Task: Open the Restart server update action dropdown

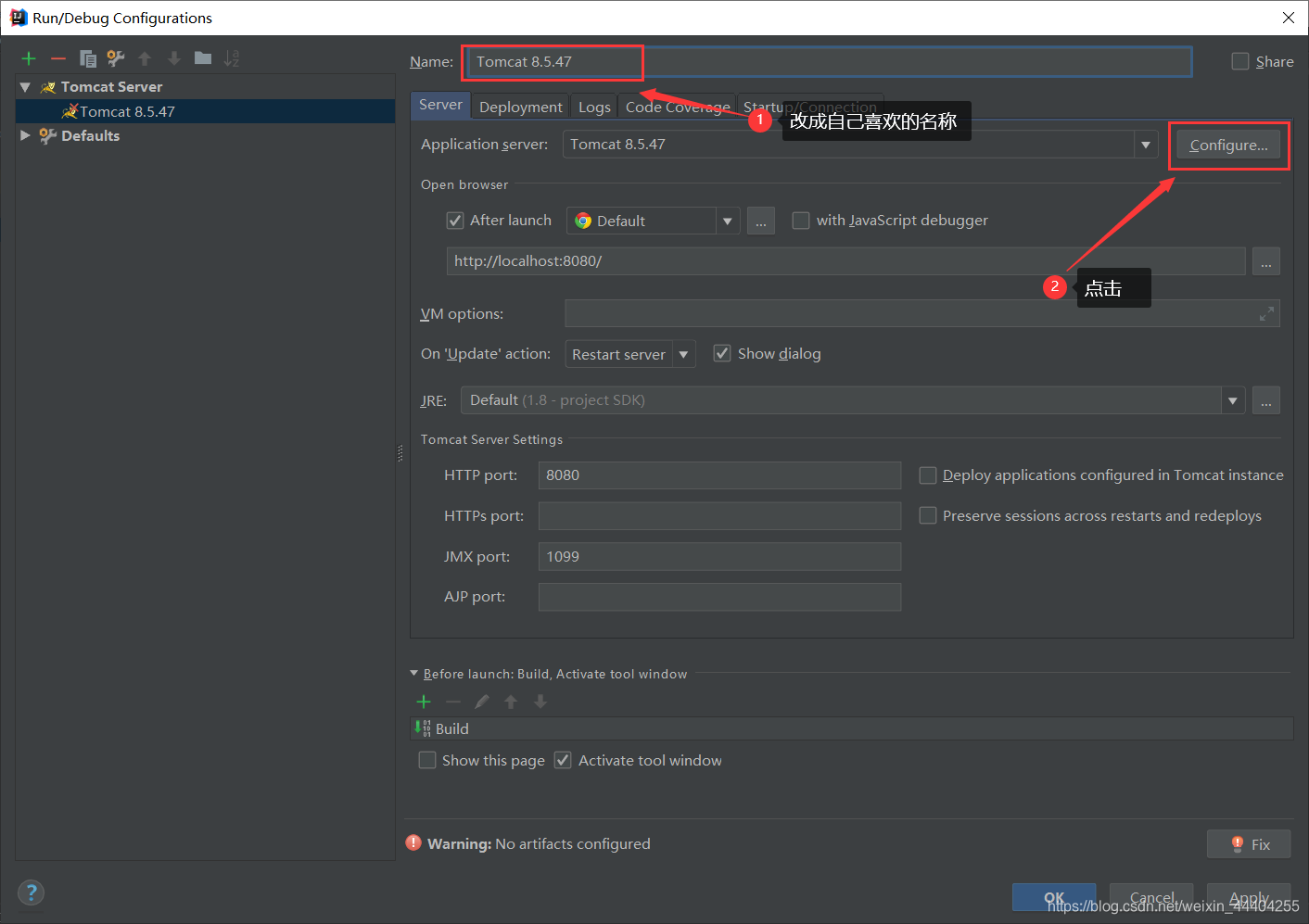Action: 683,354
